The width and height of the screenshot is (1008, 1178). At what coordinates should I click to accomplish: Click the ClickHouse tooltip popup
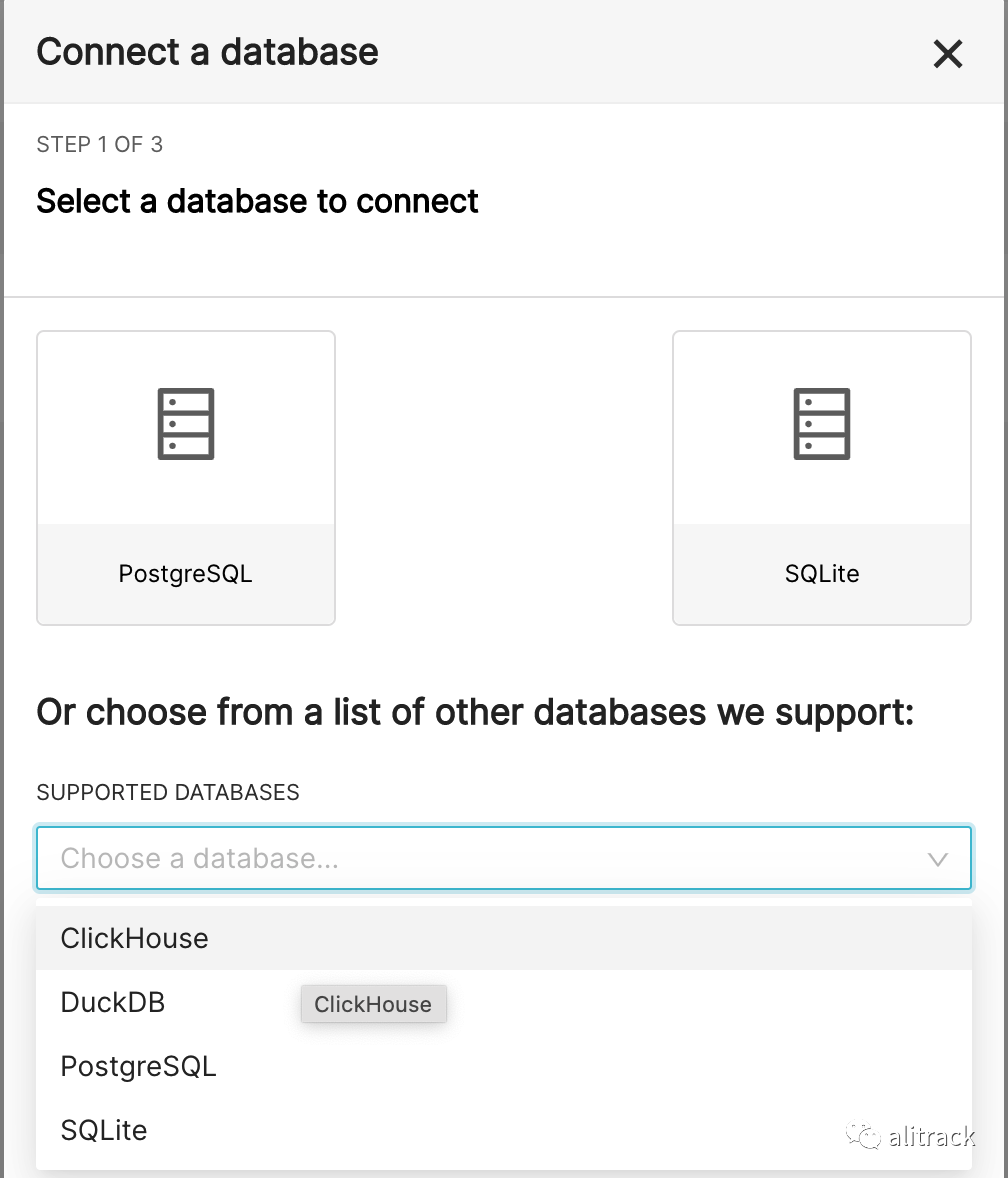point(373,1005)
